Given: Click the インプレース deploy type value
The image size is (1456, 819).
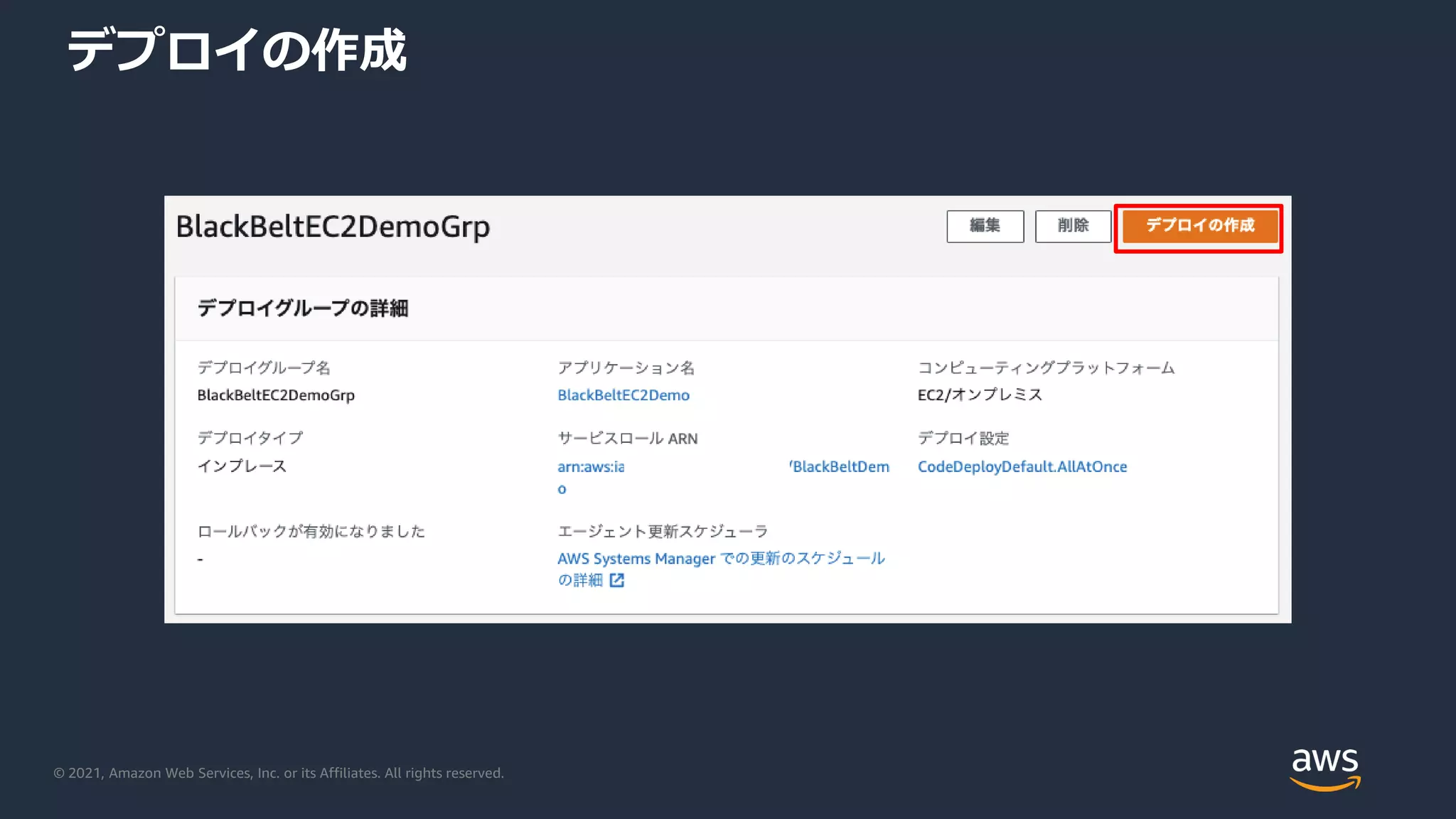Looking at the screenshot, I should pyautogui.click(x=242, y=466).
